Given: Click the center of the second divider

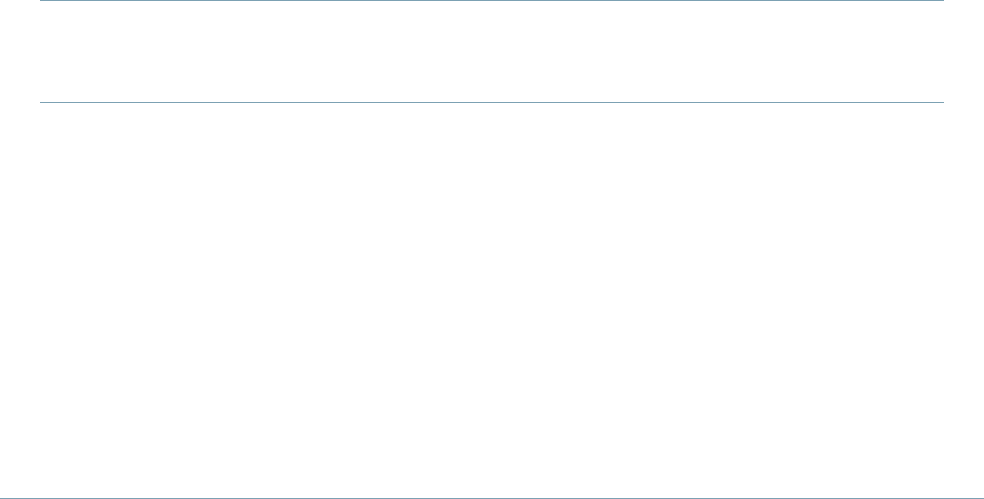Looking at the screenshot, I should [492, 102].
